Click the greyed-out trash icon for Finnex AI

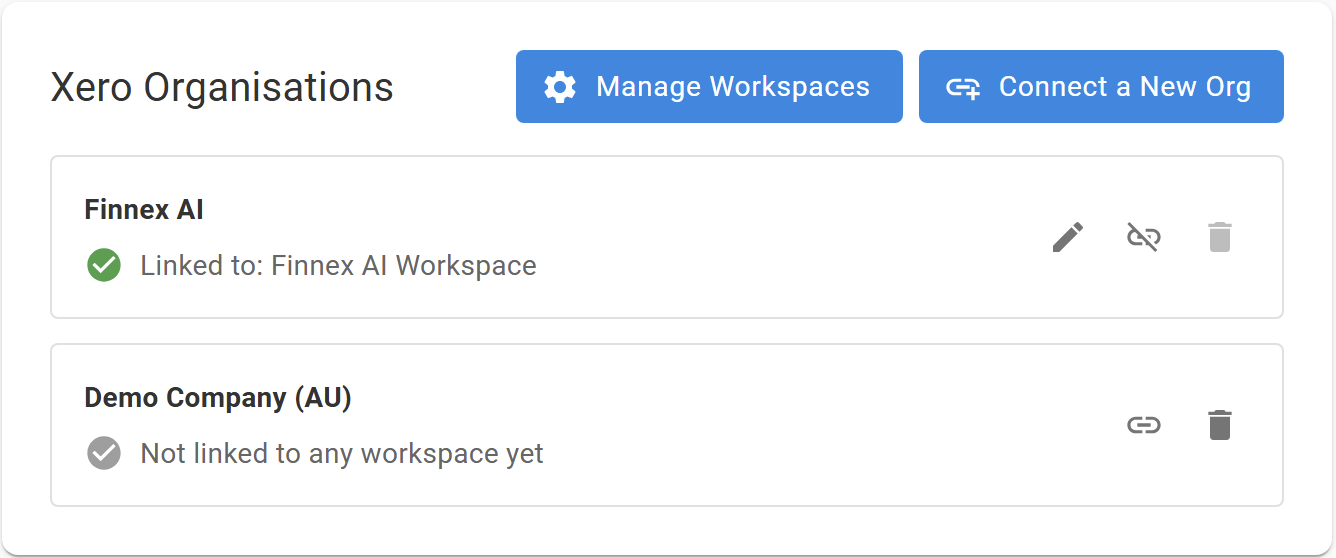(1220, 237)
